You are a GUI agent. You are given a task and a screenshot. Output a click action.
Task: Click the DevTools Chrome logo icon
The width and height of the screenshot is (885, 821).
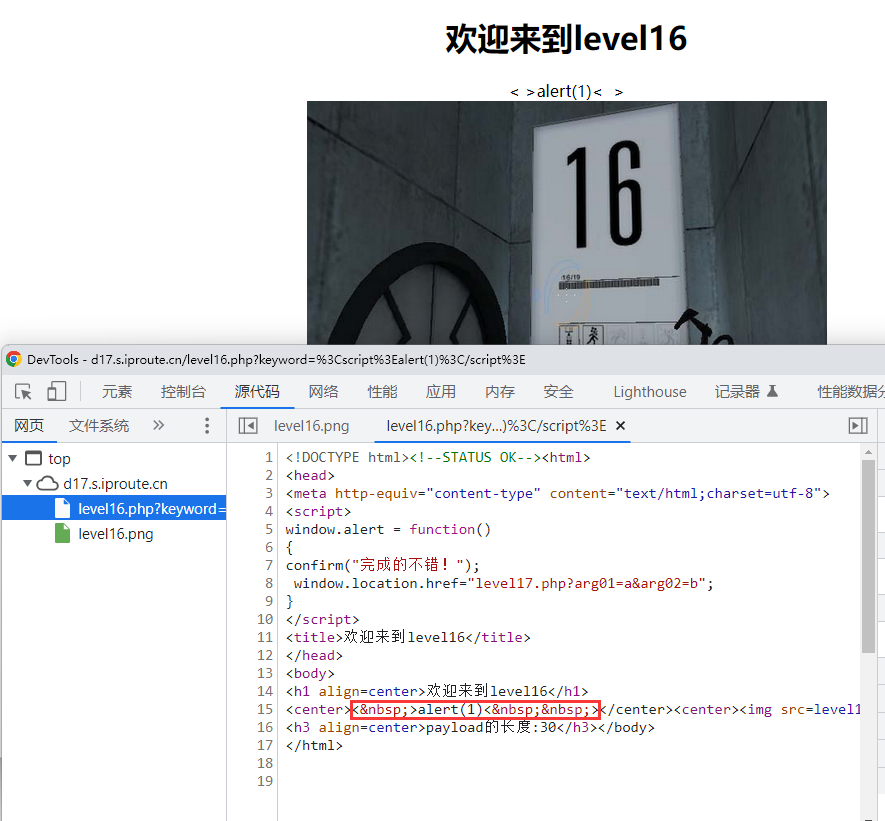12,358
